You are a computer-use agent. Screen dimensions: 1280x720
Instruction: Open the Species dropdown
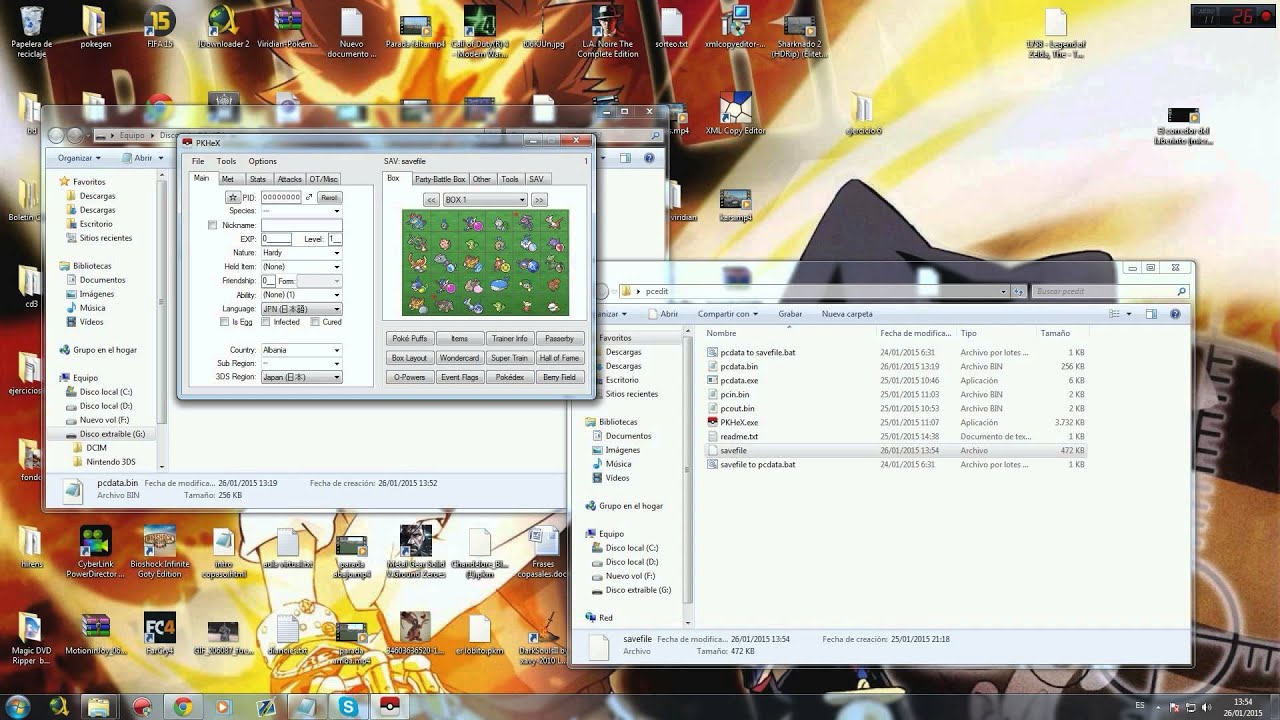(301, 211)
